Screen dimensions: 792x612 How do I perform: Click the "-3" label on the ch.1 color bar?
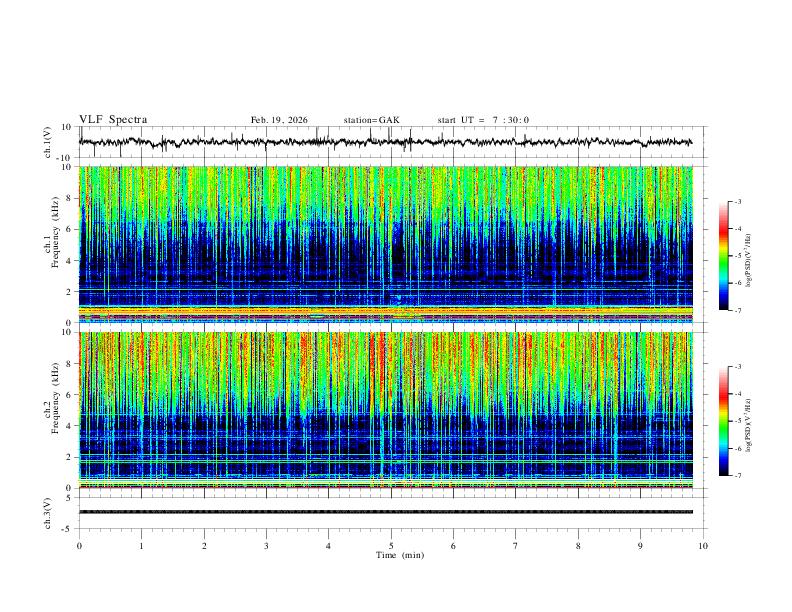[738, 202]
